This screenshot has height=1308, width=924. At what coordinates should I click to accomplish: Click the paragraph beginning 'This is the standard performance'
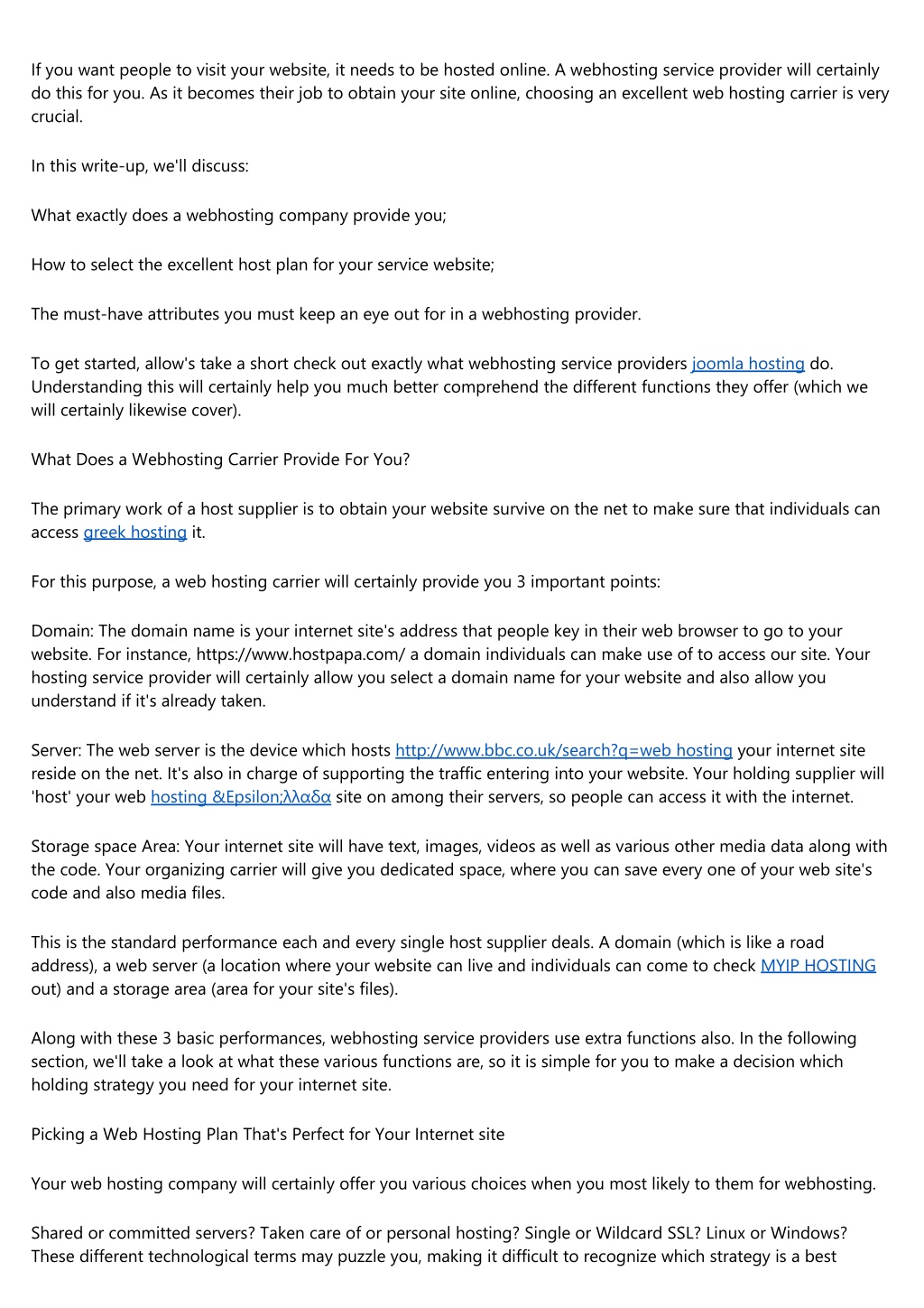point(454,966)
